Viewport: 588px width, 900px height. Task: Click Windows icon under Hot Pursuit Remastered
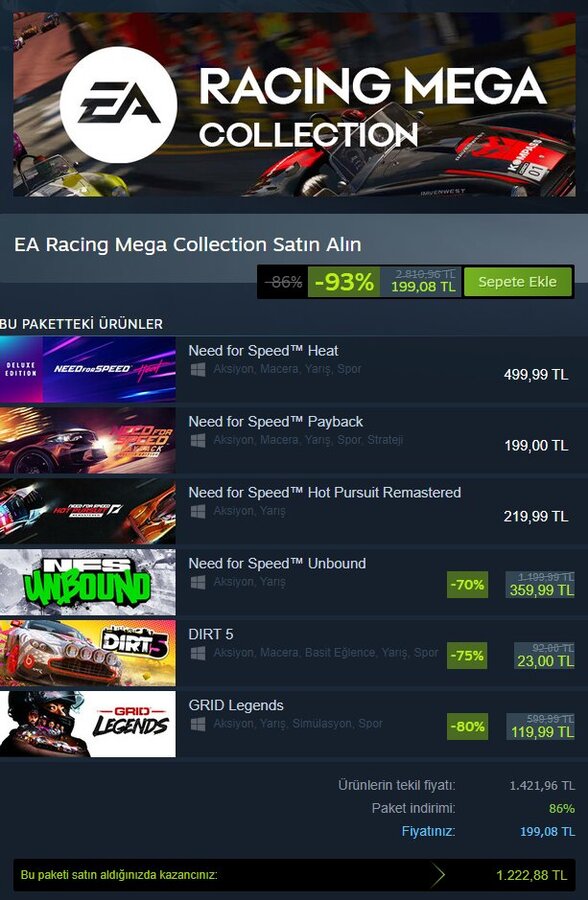coord(198,511)
